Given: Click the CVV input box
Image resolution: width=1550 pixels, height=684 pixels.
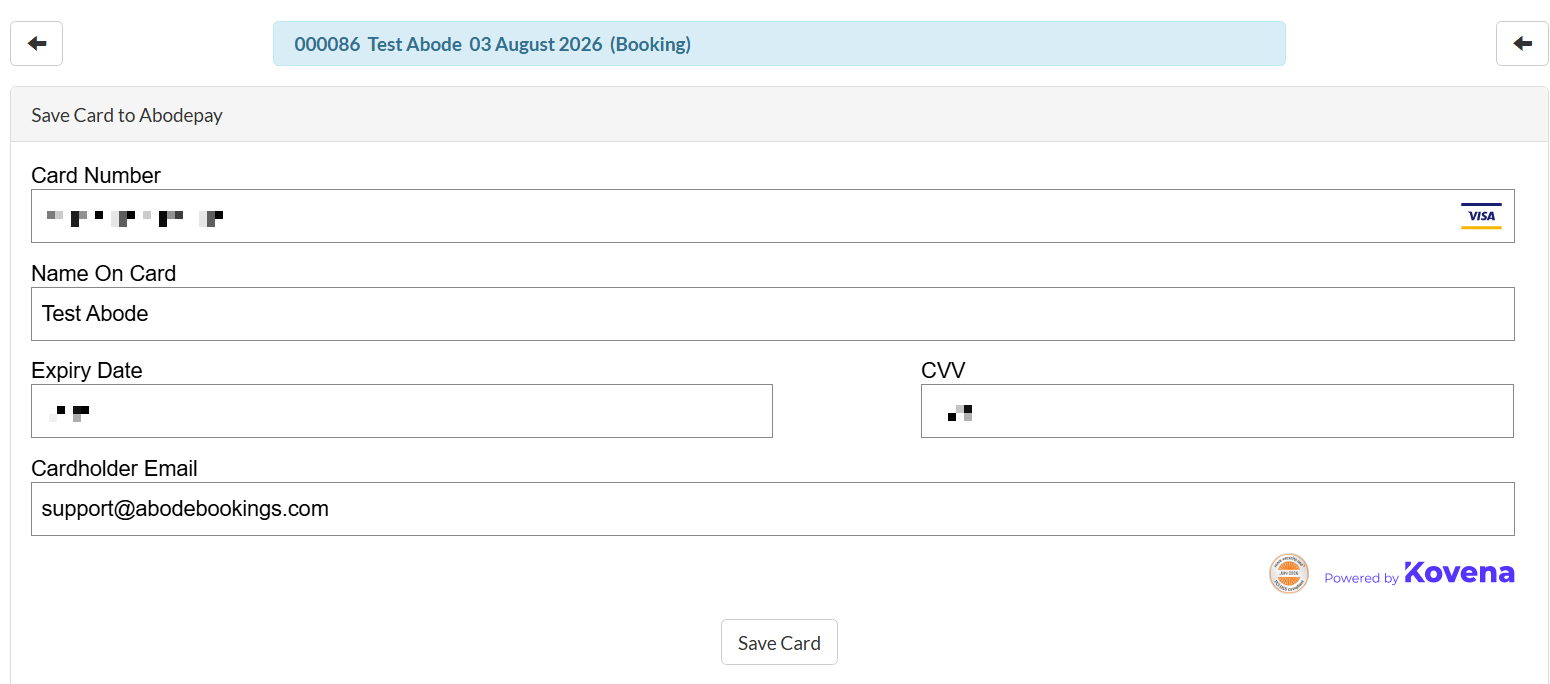Looking at the screenshot, I should [x=1217, y=411].
